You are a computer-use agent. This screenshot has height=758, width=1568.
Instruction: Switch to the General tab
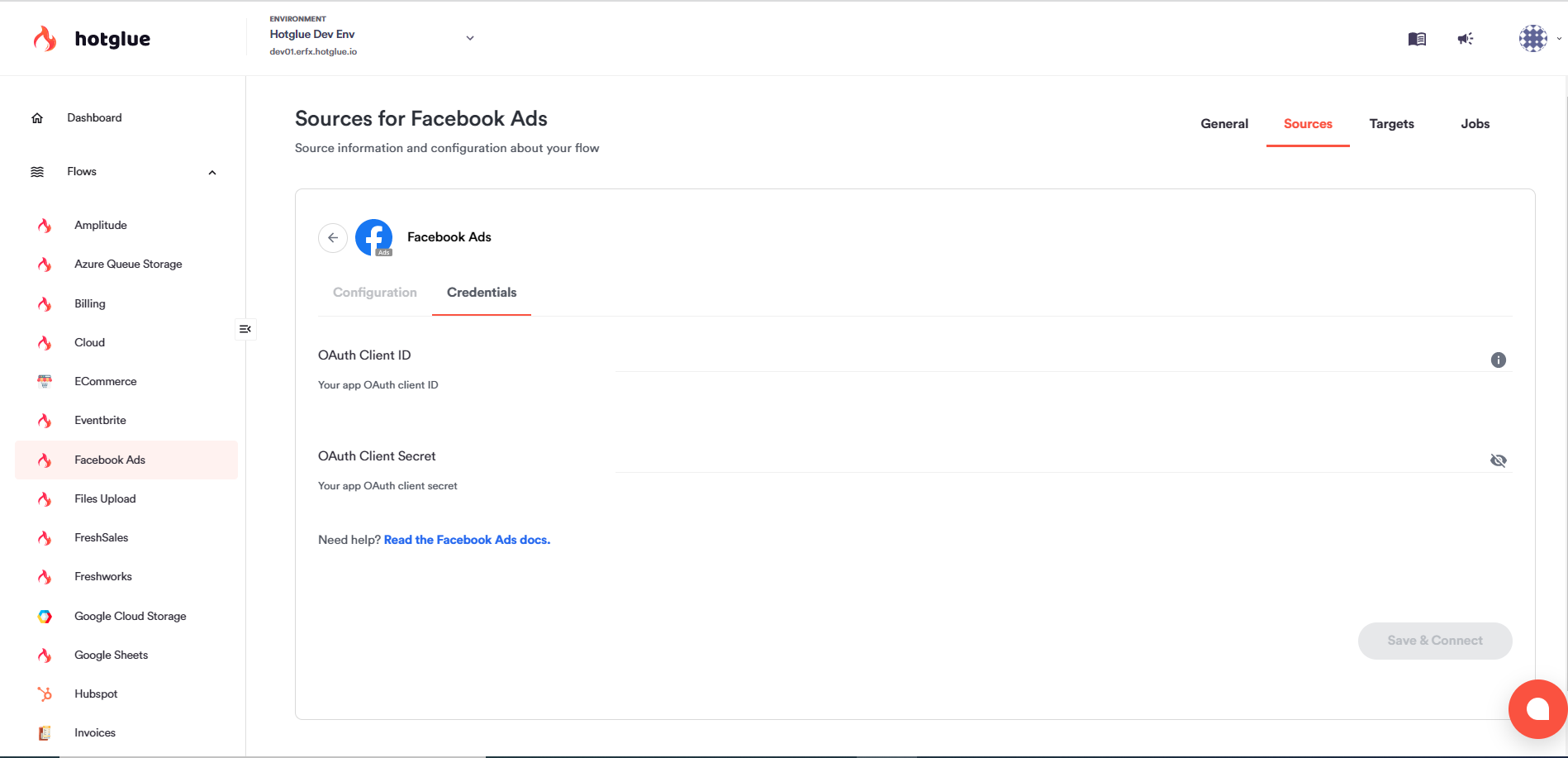[x=1224, y=124]
